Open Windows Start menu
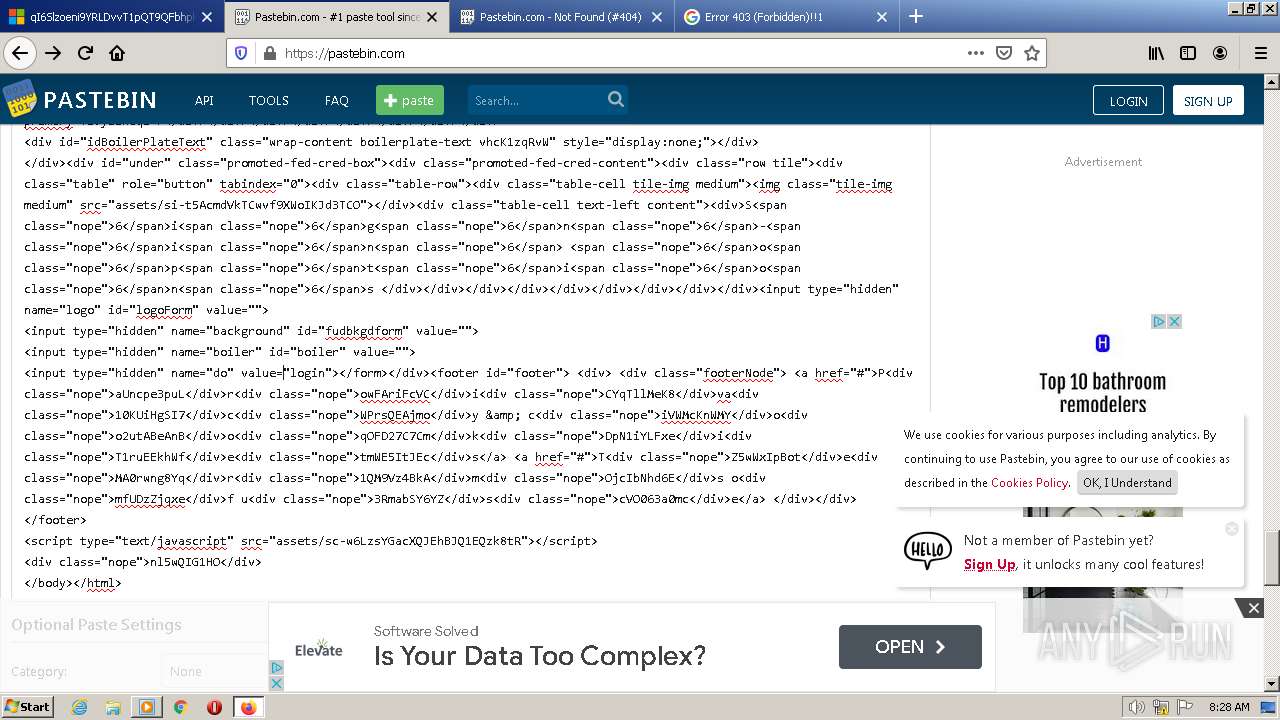The height and width of the screenshot is (720, 1280). [27, 707]
